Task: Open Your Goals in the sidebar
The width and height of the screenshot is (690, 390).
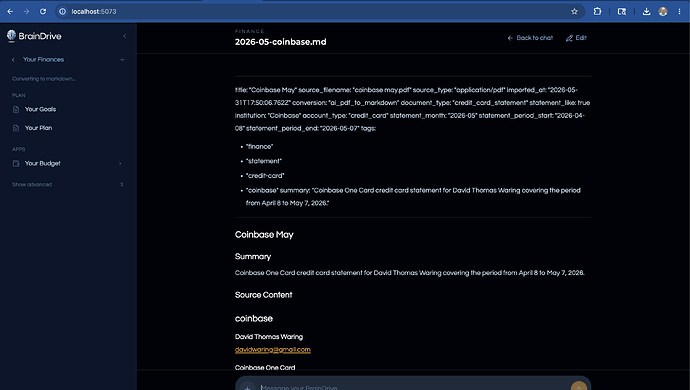Action: pyautogui.click(x=40, y=109)
